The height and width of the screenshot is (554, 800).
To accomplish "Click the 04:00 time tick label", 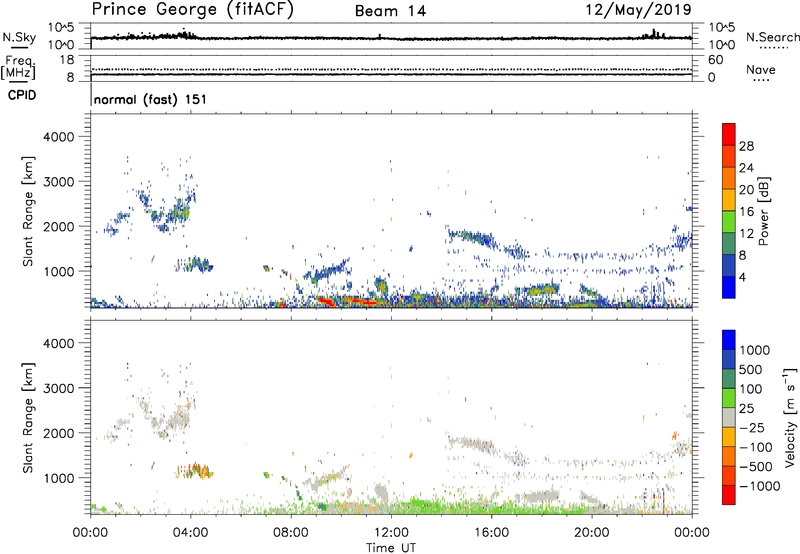I will 190,533.
